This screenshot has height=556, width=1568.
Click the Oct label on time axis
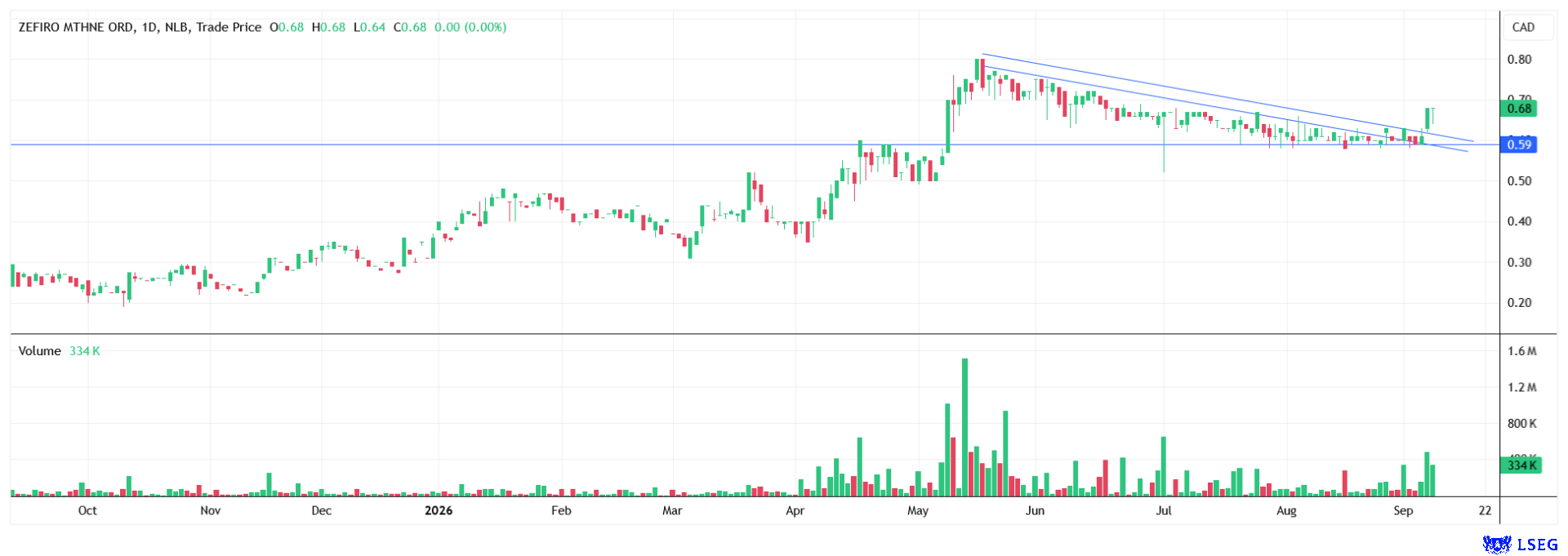click(x=87, y=510)
